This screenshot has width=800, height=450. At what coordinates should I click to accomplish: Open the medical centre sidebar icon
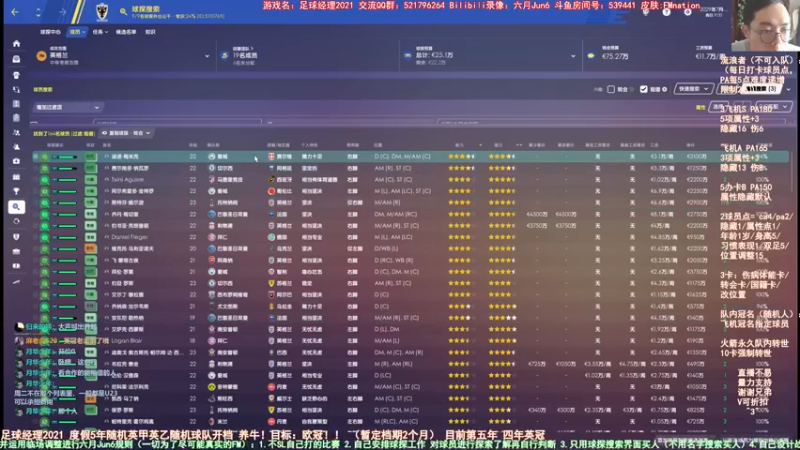[x=16, y=161]
